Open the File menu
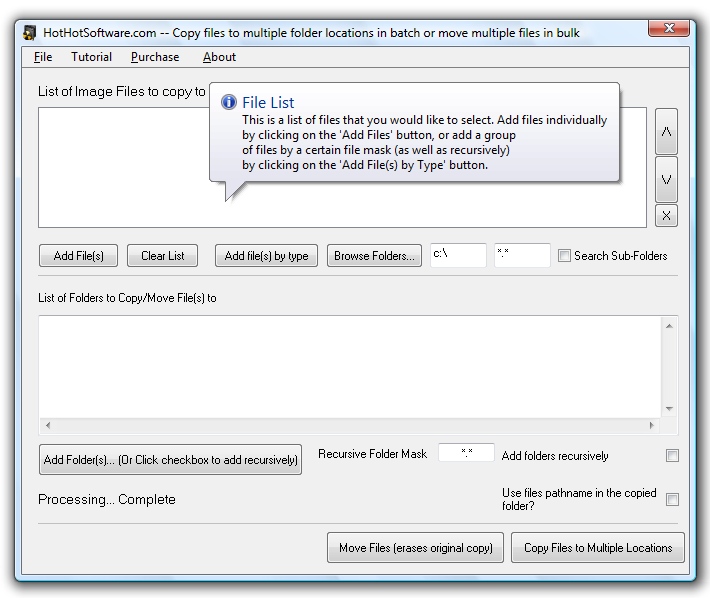This screenshot has width=710, height=598. pos(43,57)
